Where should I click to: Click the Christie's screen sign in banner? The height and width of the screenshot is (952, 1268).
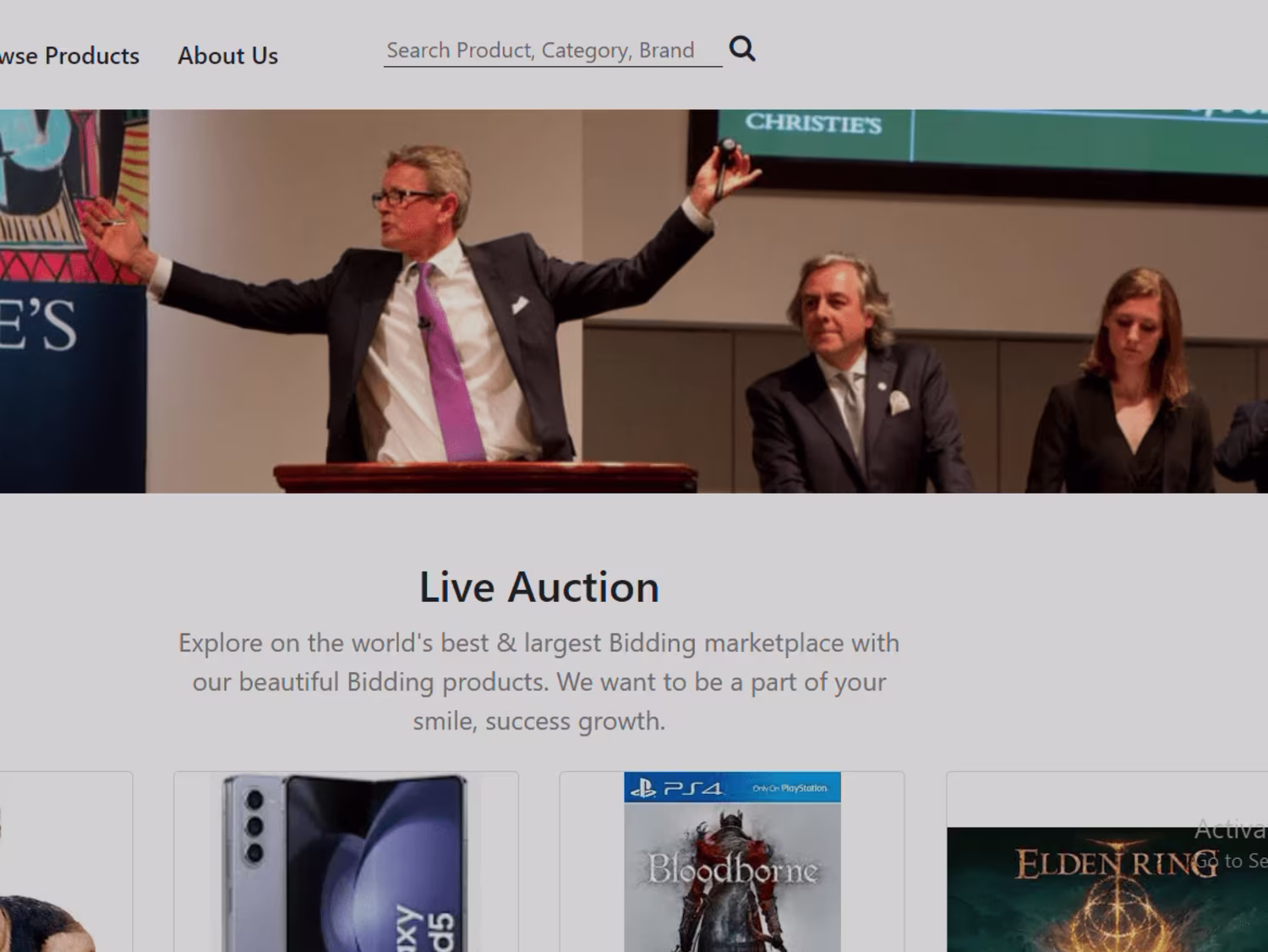point(813,123)
